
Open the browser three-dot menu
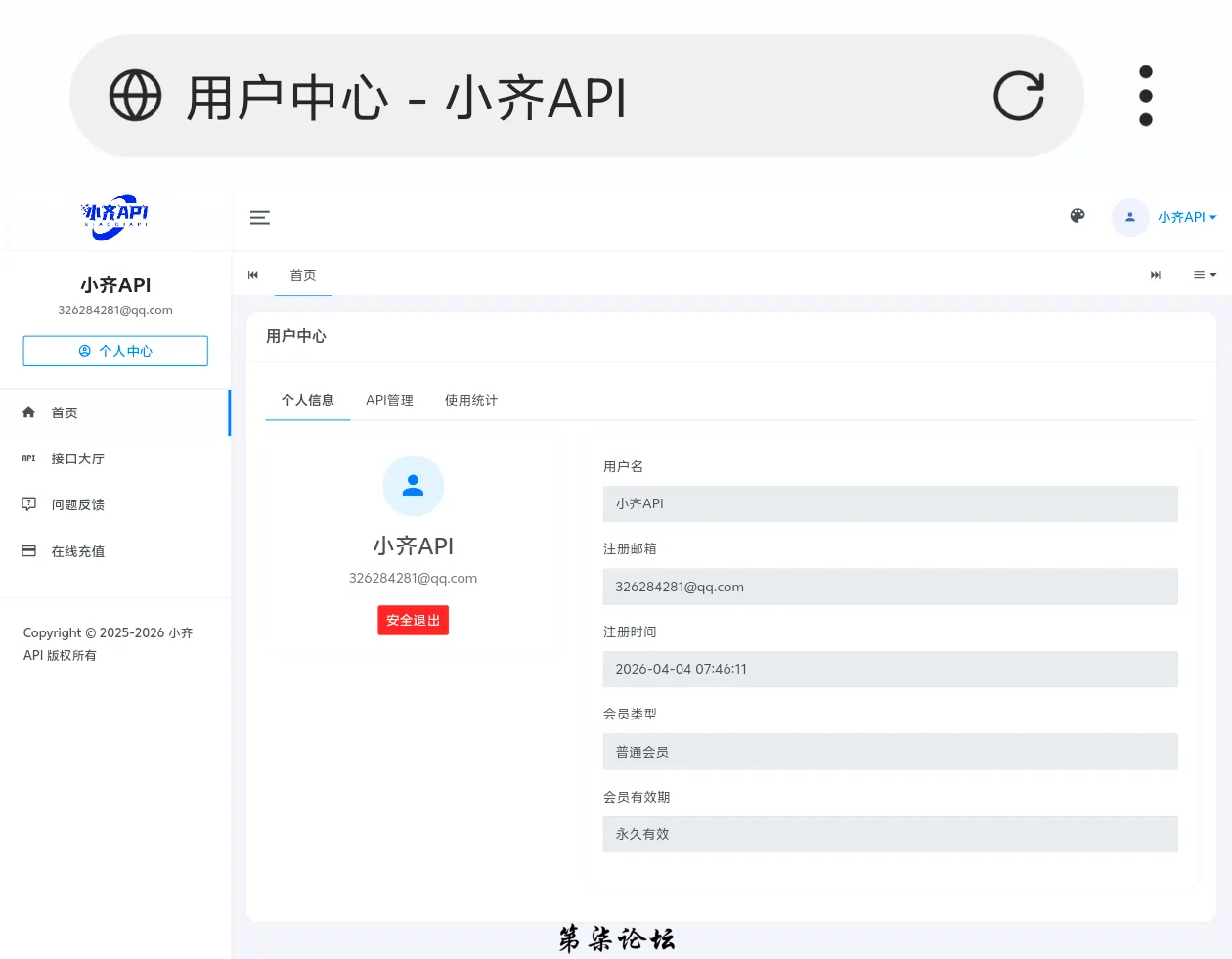click(x=1146, y=97)
